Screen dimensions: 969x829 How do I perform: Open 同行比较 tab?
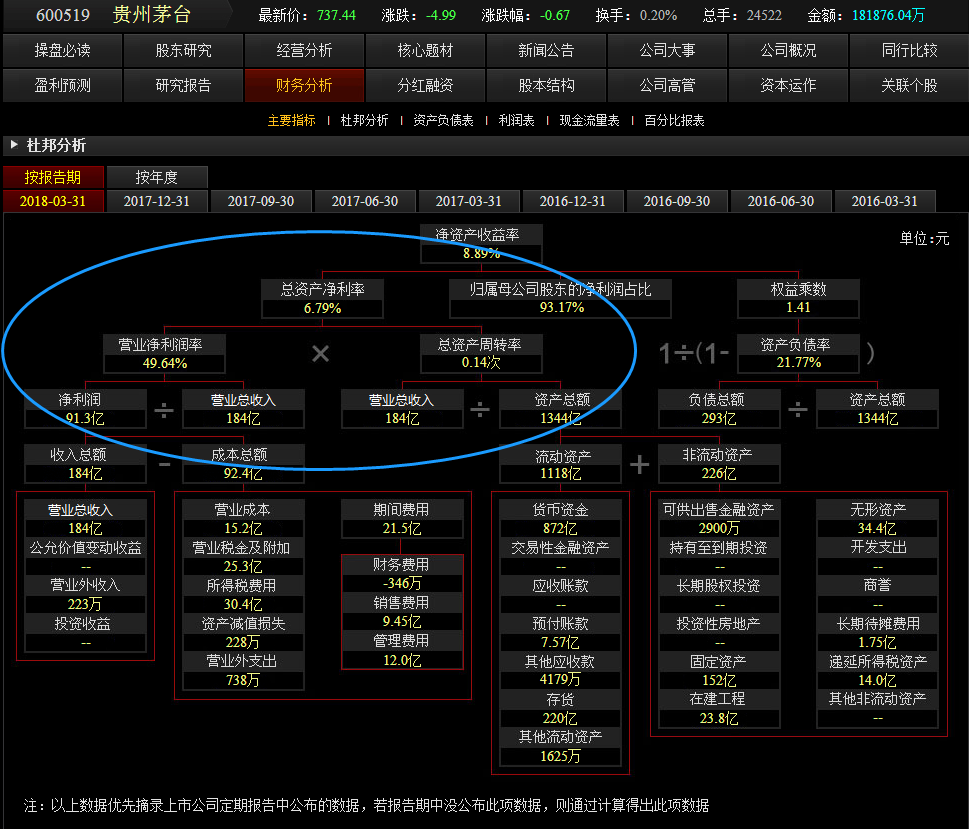point(910,50)
